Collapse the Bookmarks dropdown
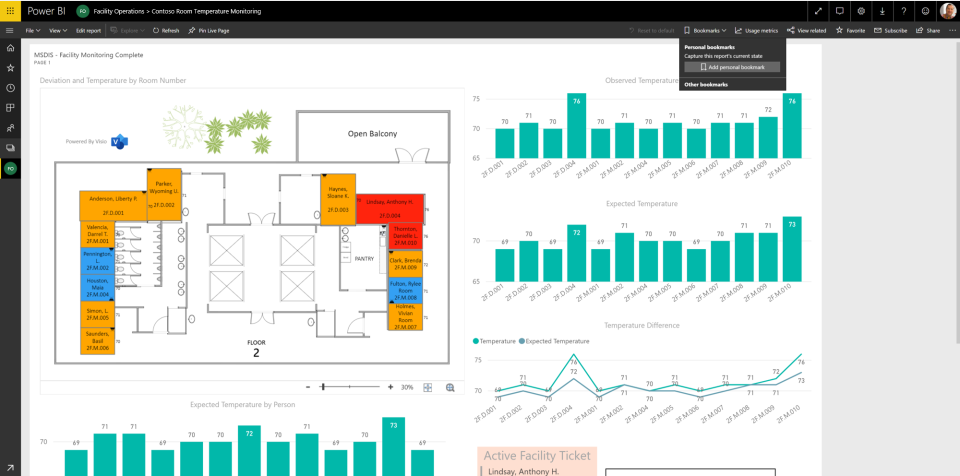Image resolution: width=960 pixels, height=476 pixels. [705, 30]
